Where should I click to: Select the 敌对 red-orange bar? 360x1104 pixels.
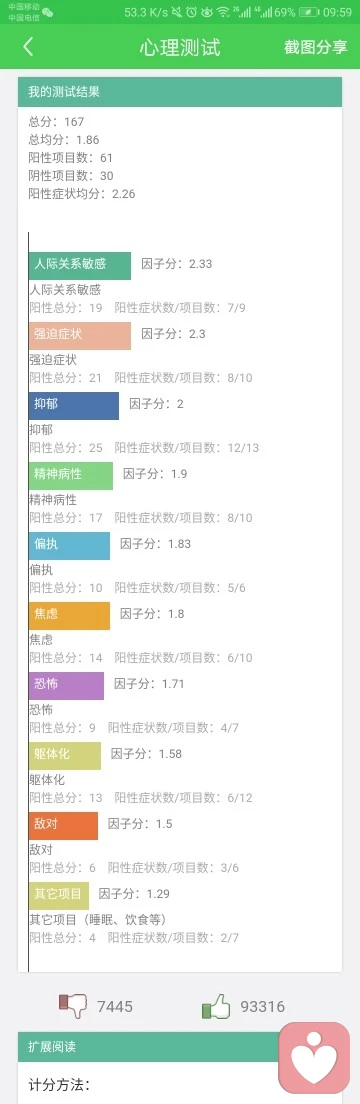point(63,826)
